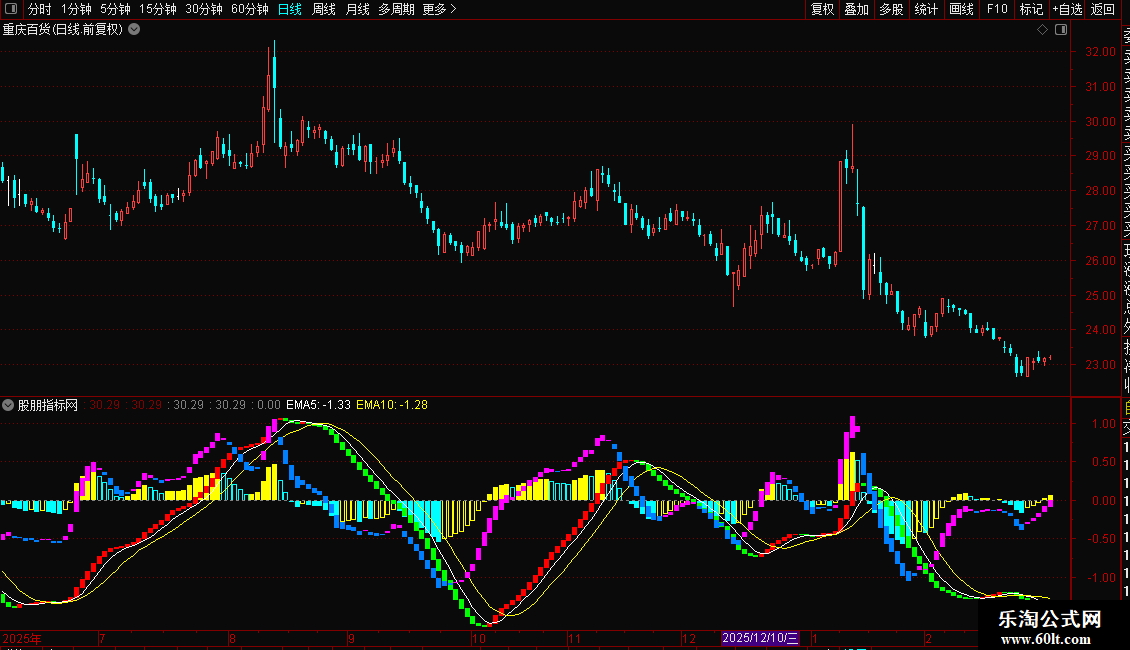
Task: Expand the 股朋指标网 indicator dropdown
Action: pyautogui.click(x=8, y=405)
